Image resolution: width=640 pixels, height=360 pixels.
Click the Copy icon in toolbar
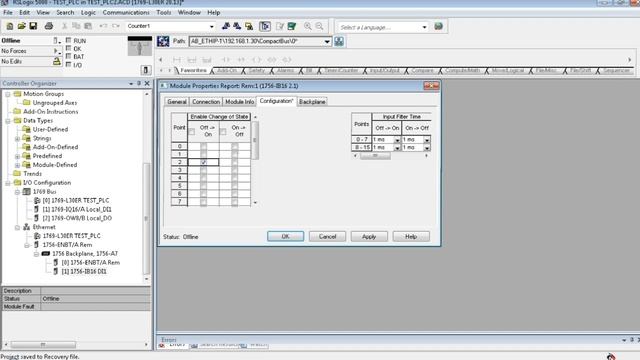(76, 26)
